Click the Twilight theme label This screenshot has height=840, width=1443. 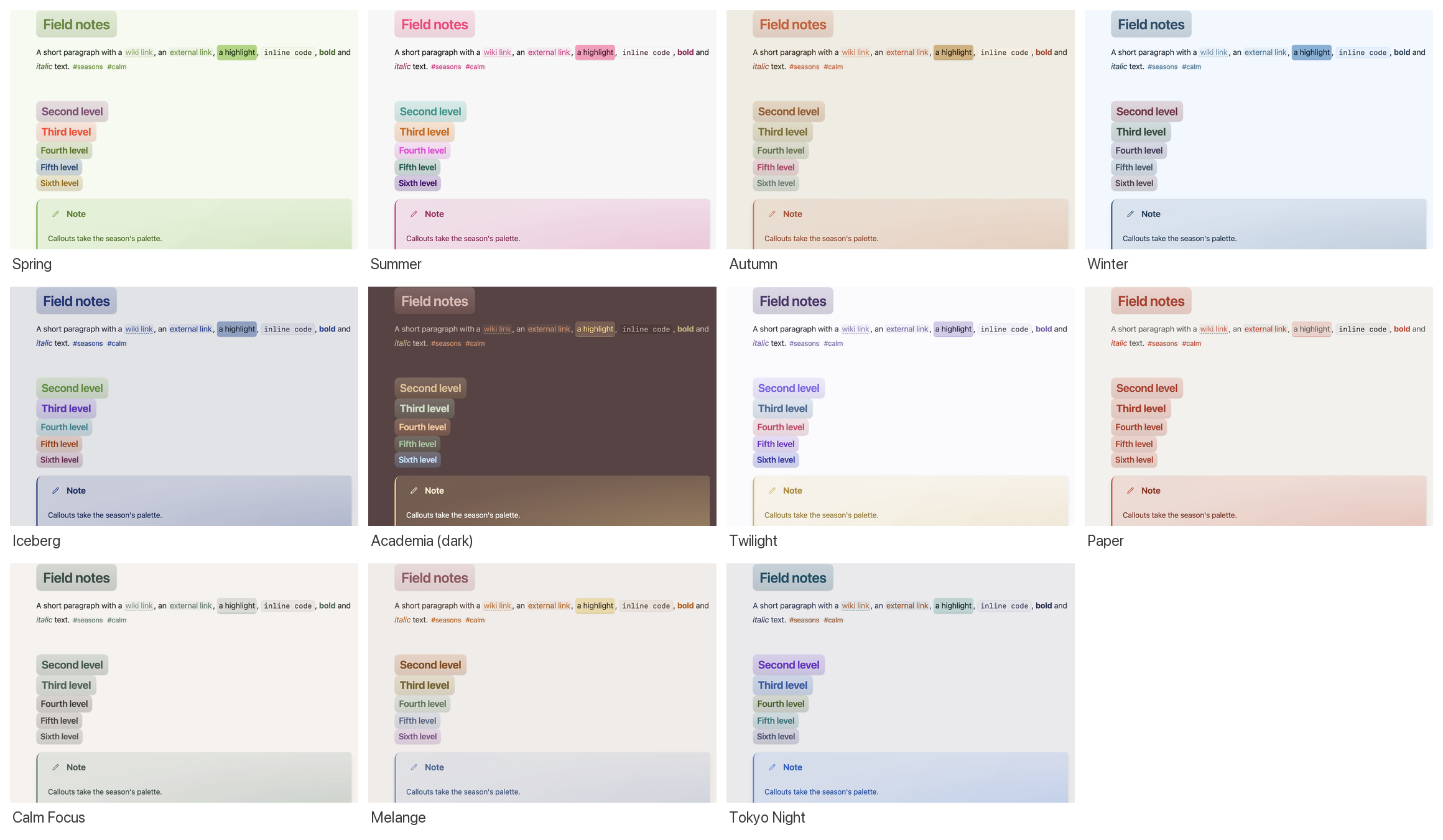pyautogui.click(x=753, y=541)
